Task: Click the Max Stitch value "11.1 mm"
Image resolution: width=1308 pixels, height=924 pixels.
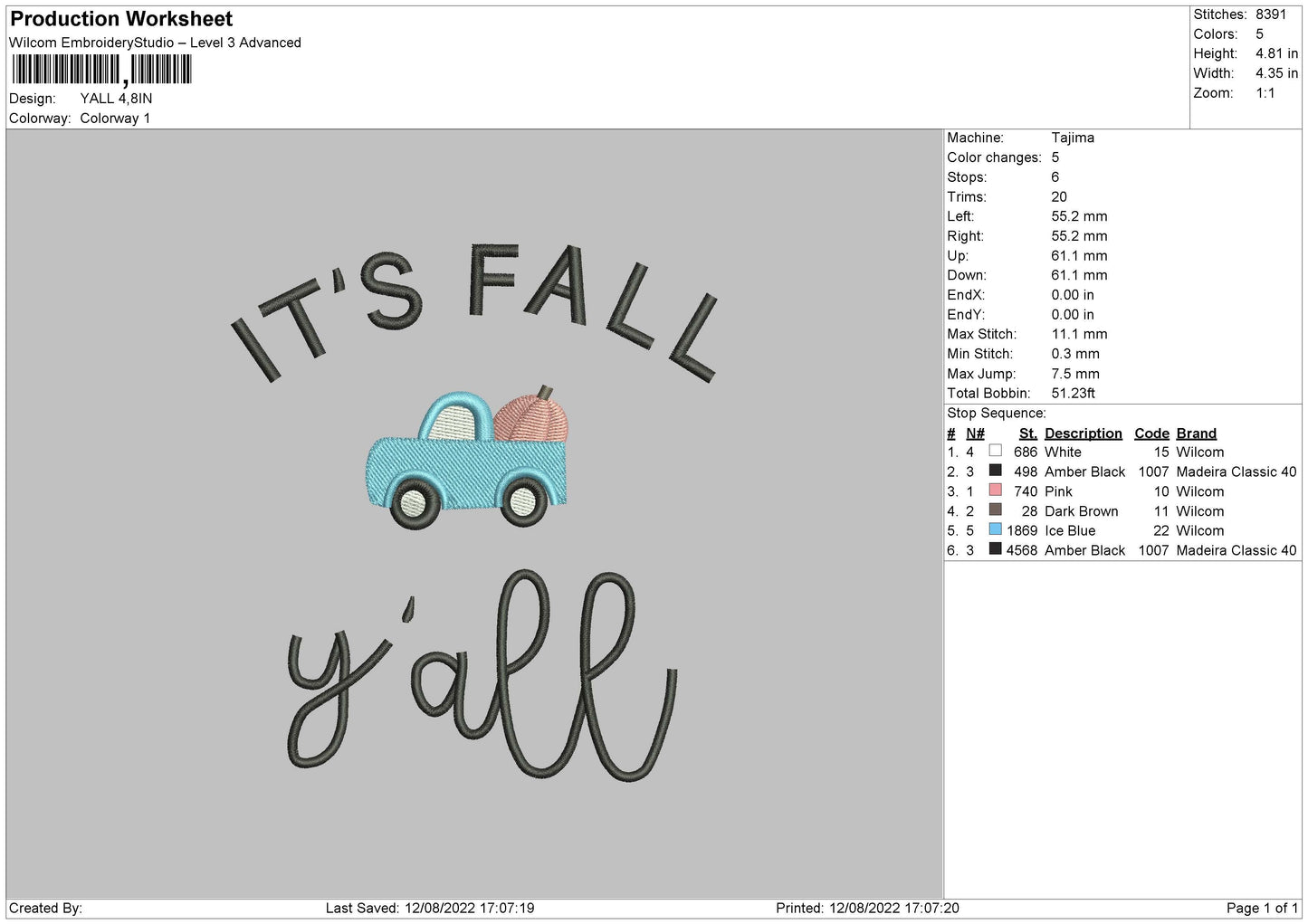Action: click(x=1079, y=334)
